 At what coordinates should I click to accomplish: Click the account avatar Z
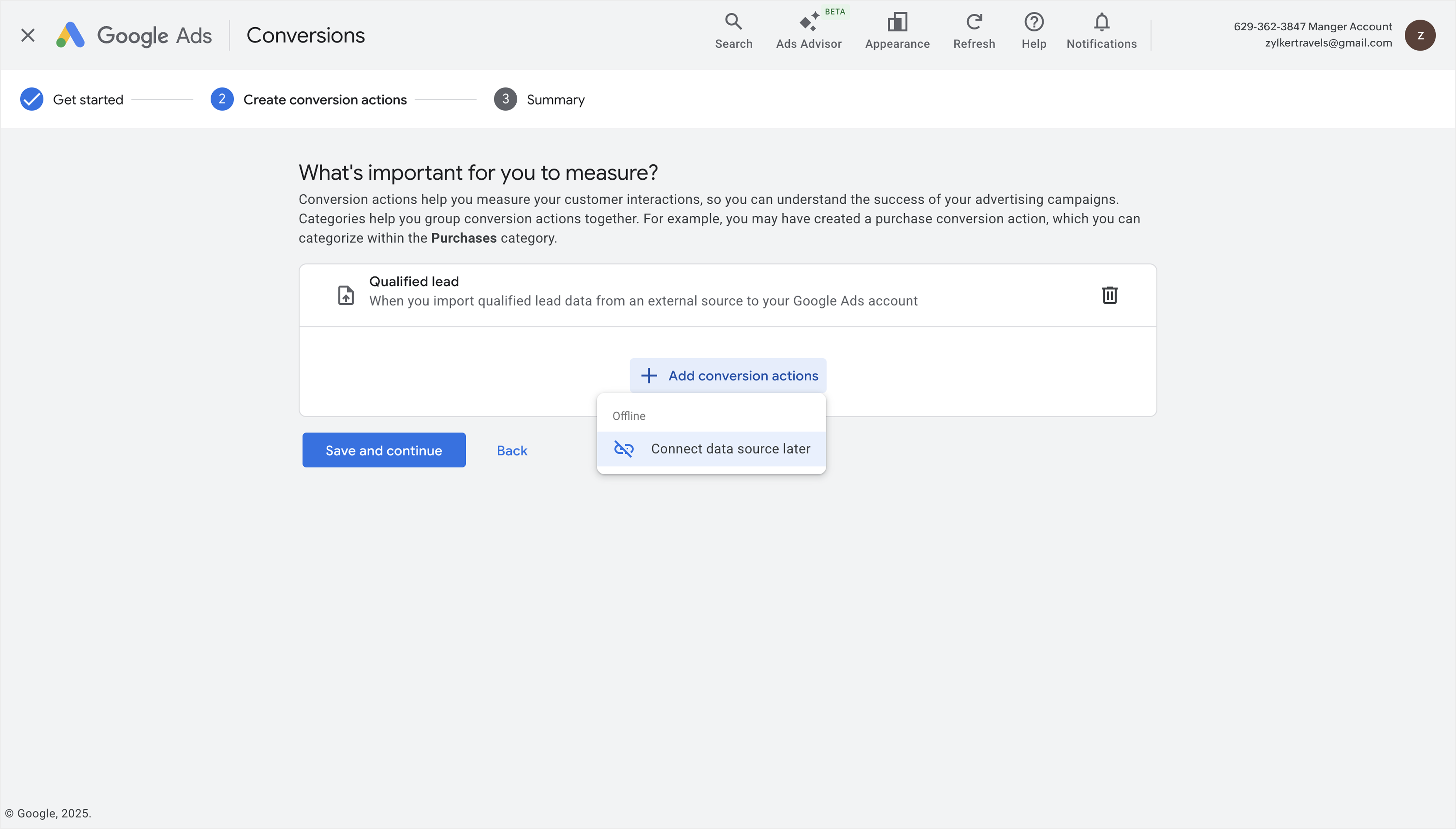(1420, 35)
